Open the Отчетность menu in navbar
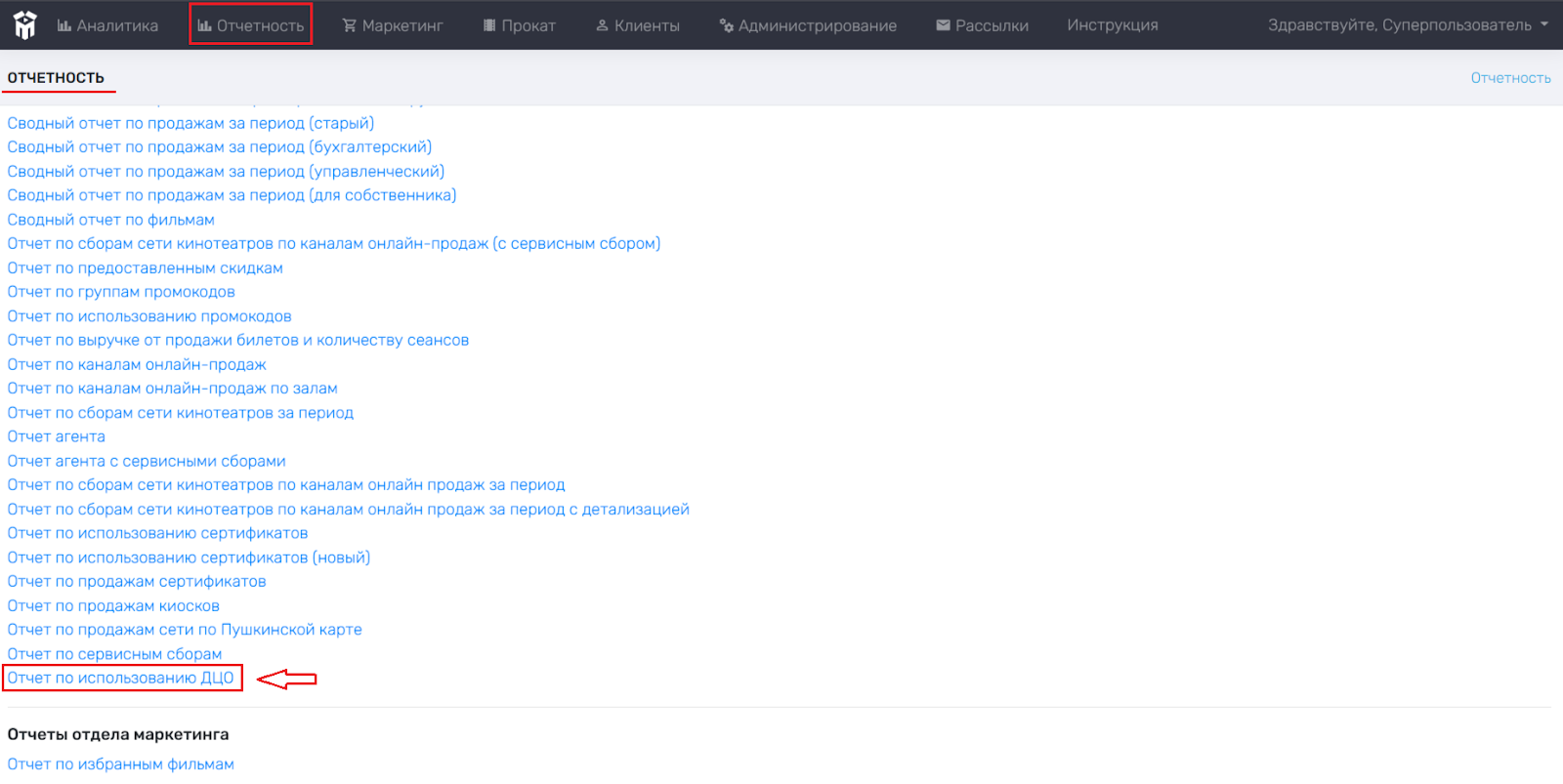Viewport: 1563px width, 784px height. (x=251, y=25)
